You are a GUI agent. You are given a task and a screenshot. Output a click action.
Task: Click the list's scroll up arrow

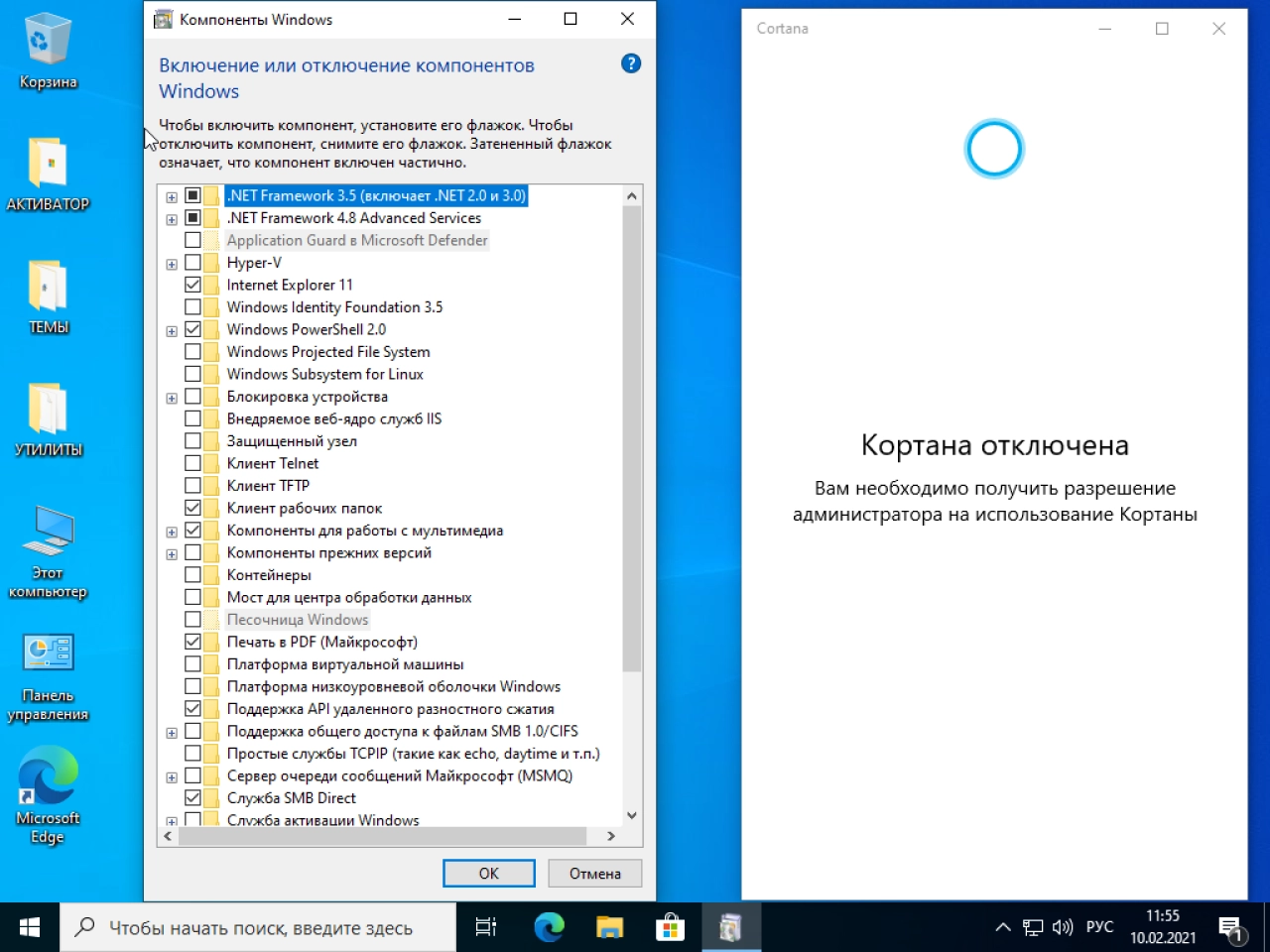(632, 195)
